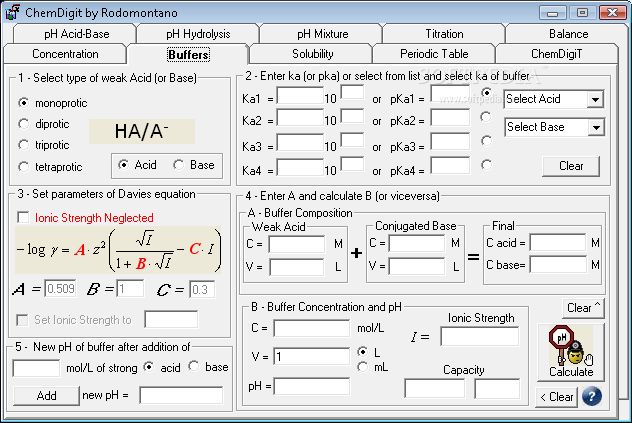The height and width of the screenshot is (423, 632).
Task: Switch to Concentration tab
Action: point(65,54)
